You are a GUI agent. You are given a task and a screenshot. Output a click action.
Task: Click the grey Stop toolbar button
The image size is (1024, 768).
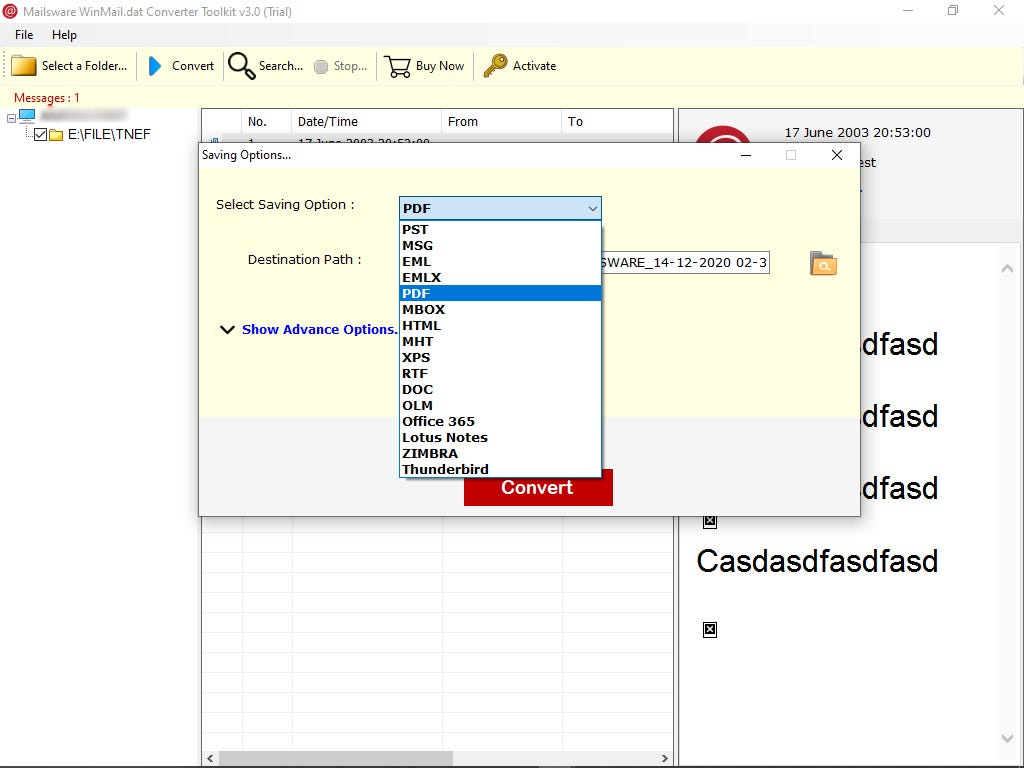[340, 66]
